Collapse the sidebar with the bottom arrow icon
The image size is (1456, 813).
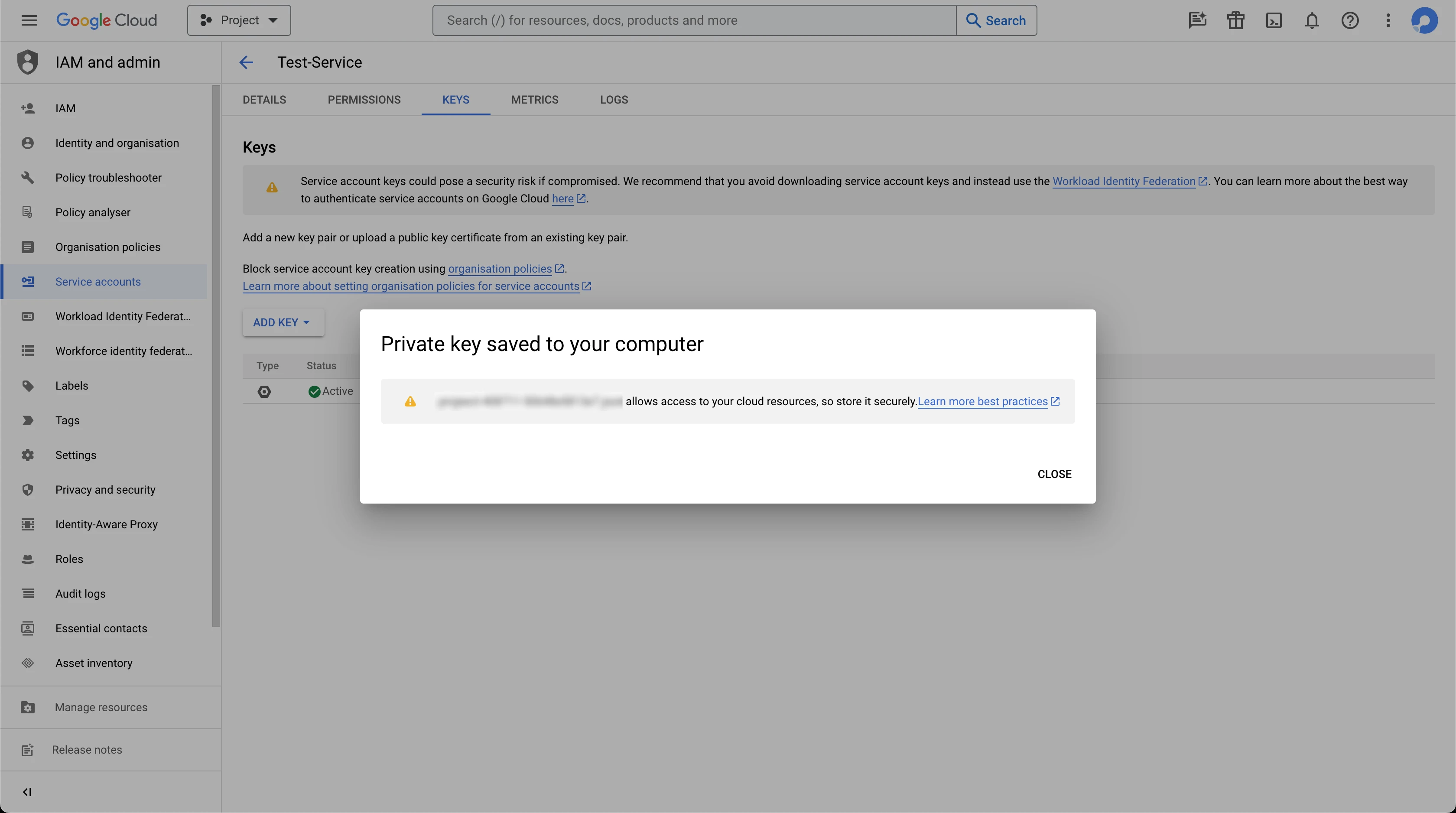click(27, 791)
